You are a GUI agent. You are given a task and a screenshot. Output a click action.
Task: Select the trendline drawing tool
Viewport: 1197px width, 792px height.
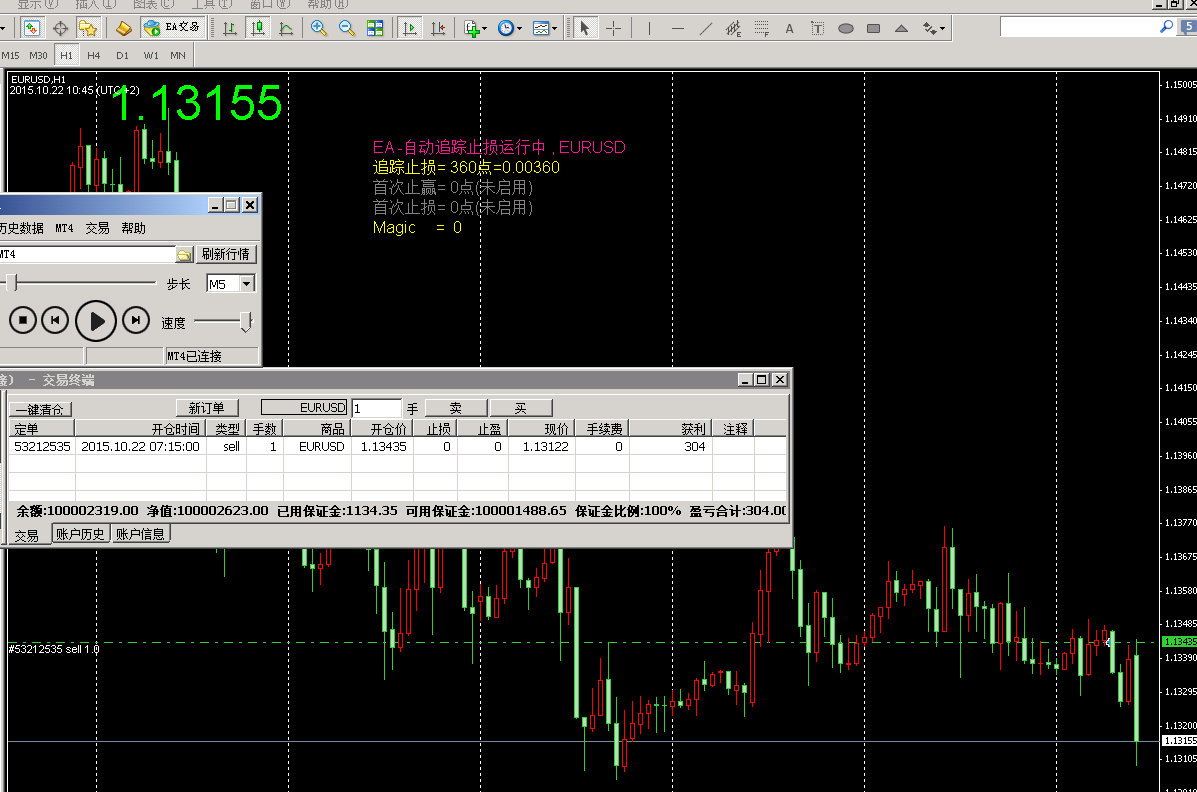(x=706, y=28)
